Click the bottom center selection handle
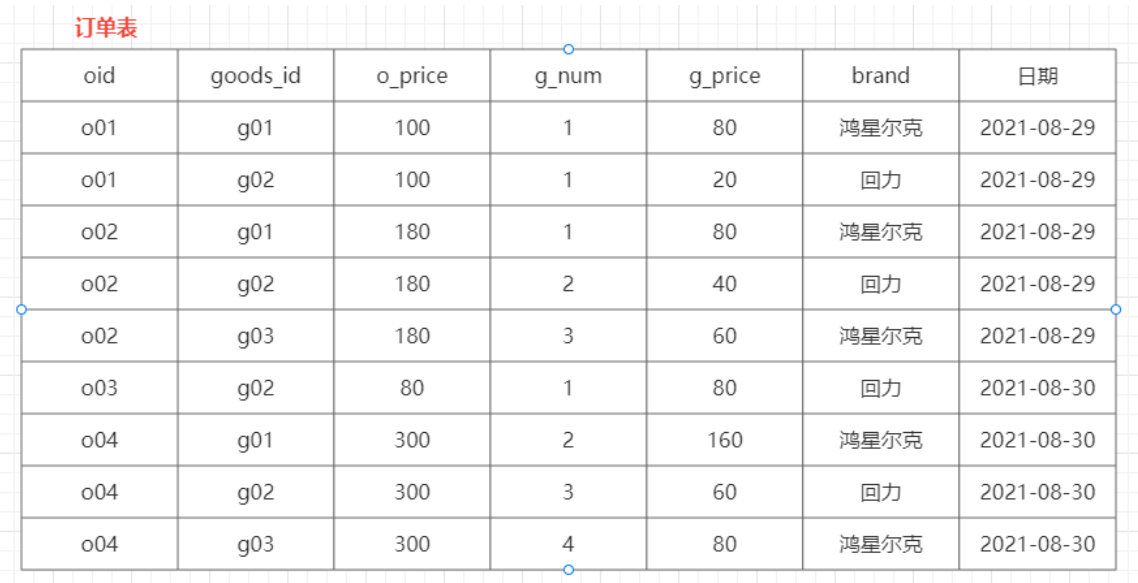Image resolution: width=1138 pixels, height=583 pixels. [x=568, y=569]
